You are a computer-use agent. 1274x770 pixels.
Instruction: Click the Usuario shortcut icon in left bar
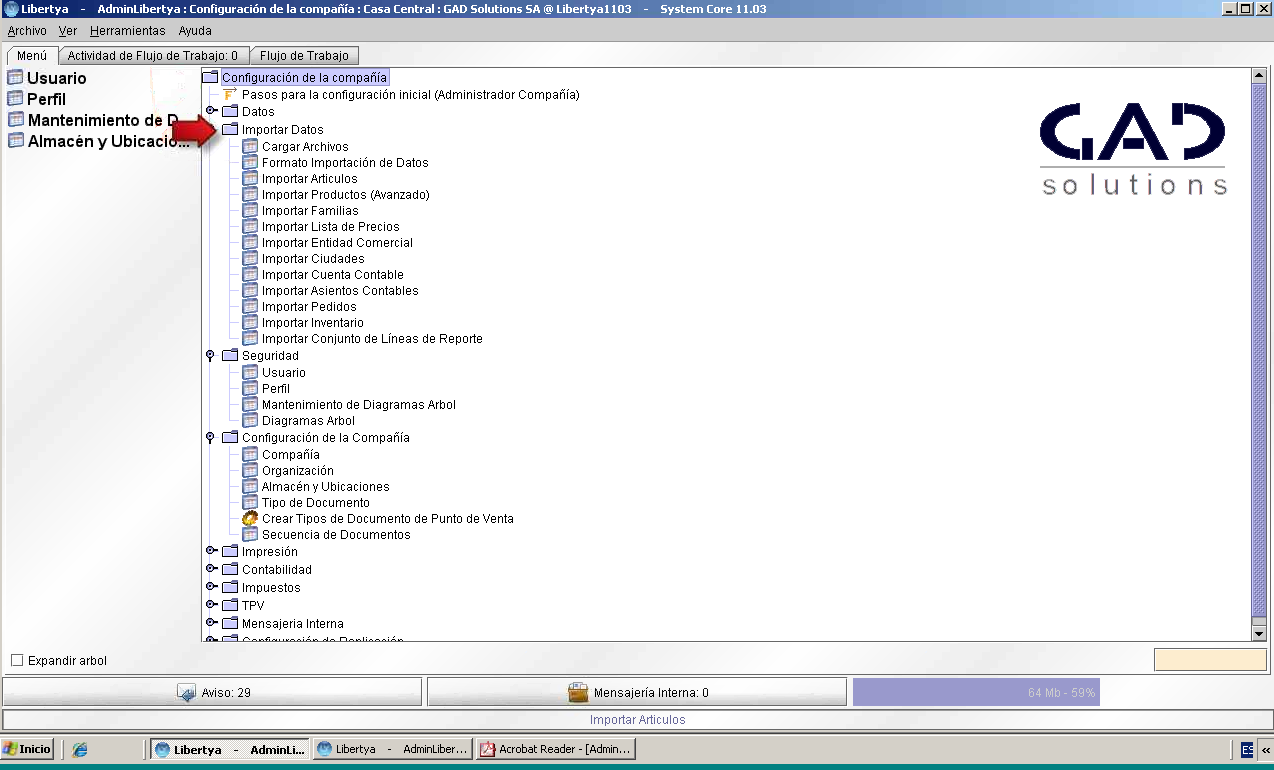pos(15,78)
